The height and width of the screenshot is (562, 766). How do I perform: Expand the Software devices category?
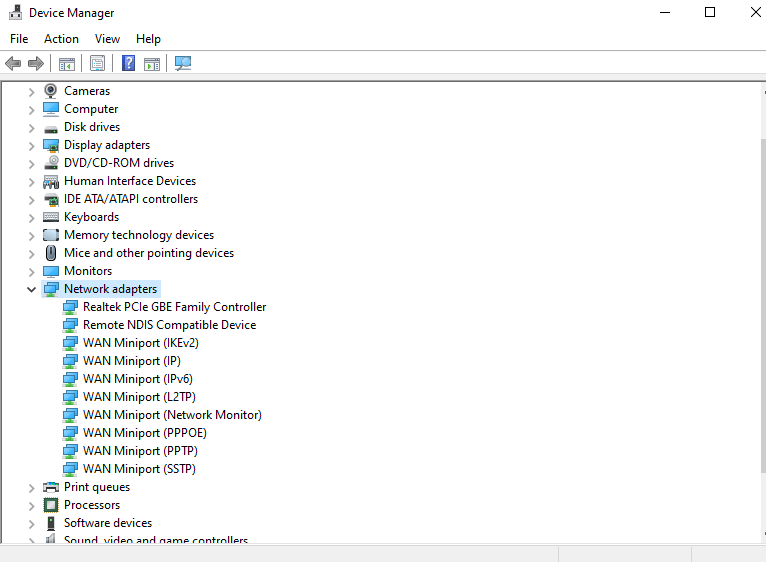click(x=31, y=523)
